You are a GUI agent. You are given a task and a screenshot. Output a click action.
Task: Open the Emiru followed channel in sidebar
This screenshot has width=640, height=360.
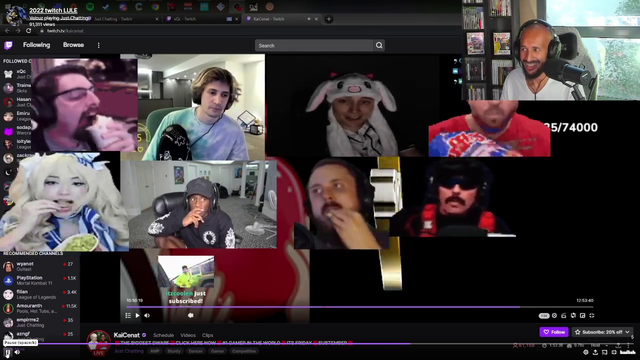point(16,116)
